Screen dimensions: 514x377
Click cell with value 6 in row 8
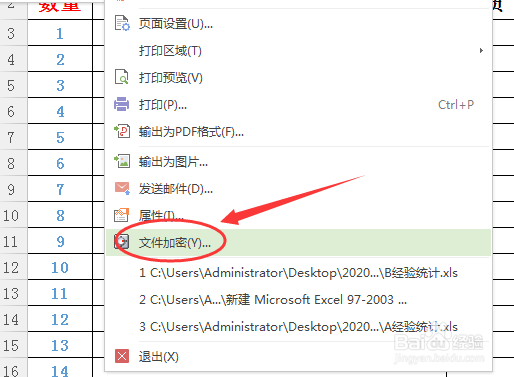[60, 163]
